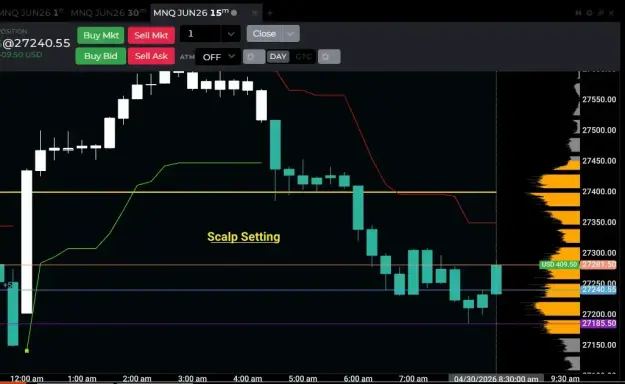Click the 27550.00 price axis label
This screenshot has width=625, height=384.
(599, 100)
